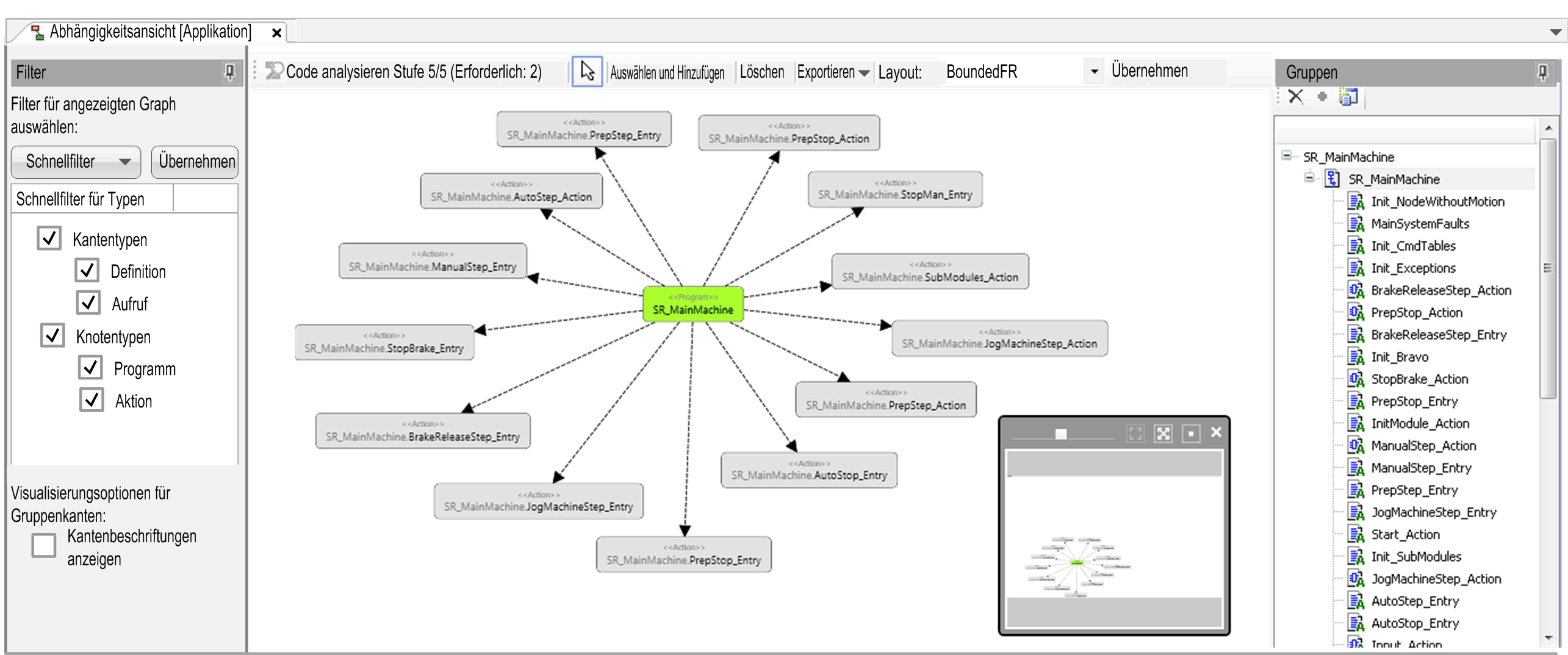Screen dimensions: 1568x655
Task: Click Code analysieren Stufe 5/5
Action: click(x=414, y=72)
